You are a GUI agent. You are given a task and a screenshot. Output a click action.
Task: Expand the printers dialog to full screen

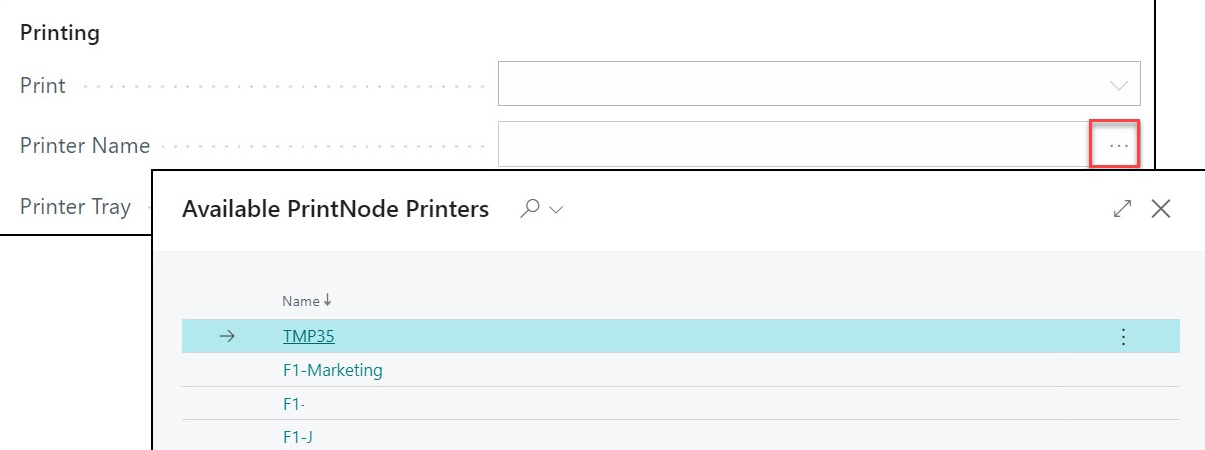pos(1122,208)
